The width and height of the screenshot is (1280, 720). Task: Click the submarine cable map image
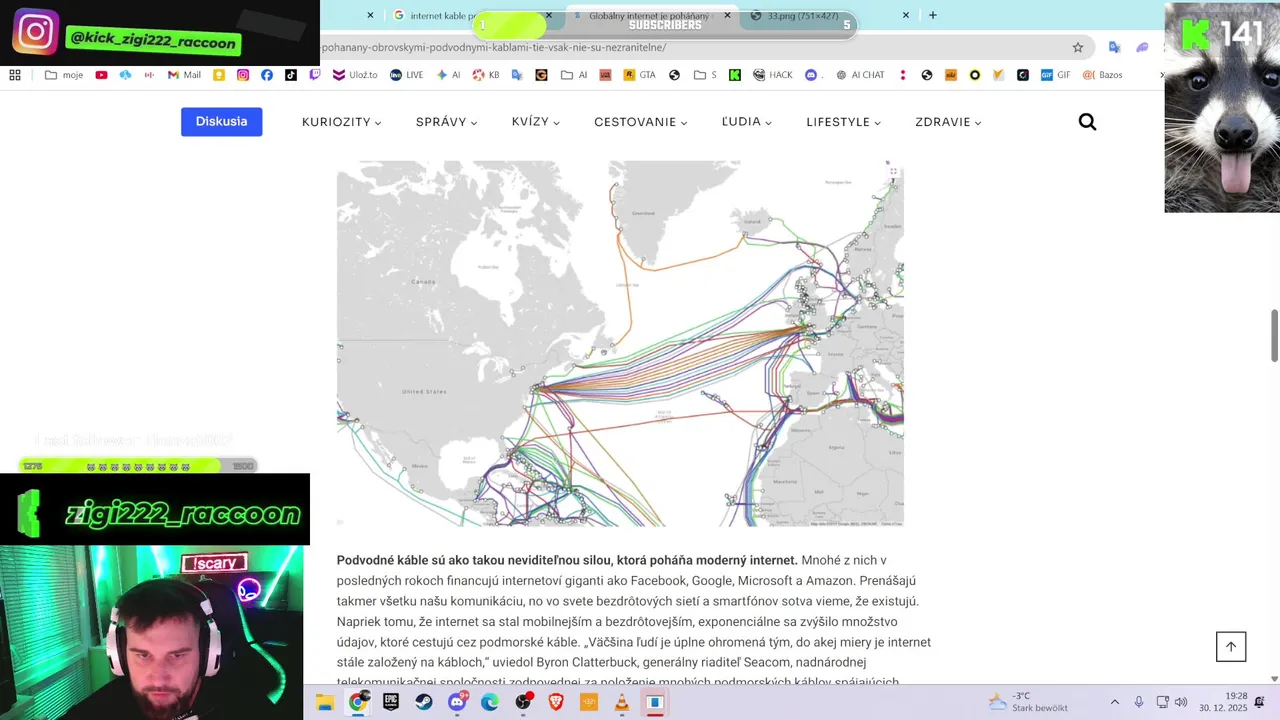620,344
